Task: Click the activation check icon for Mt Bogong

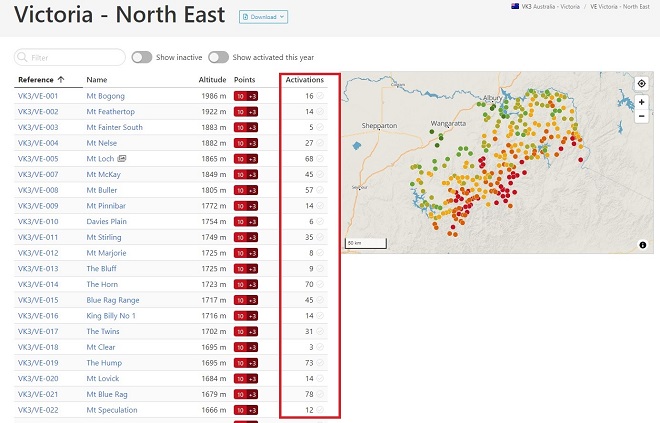Action: pos(320,96)
